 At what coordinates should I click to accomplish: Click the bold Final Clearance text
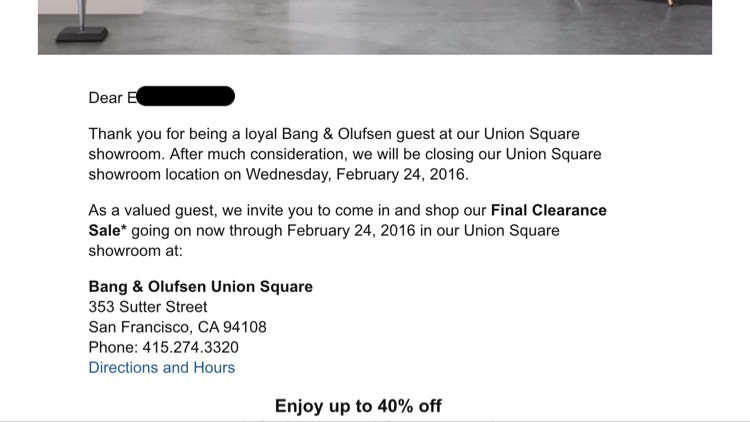[x=549, y=211]
